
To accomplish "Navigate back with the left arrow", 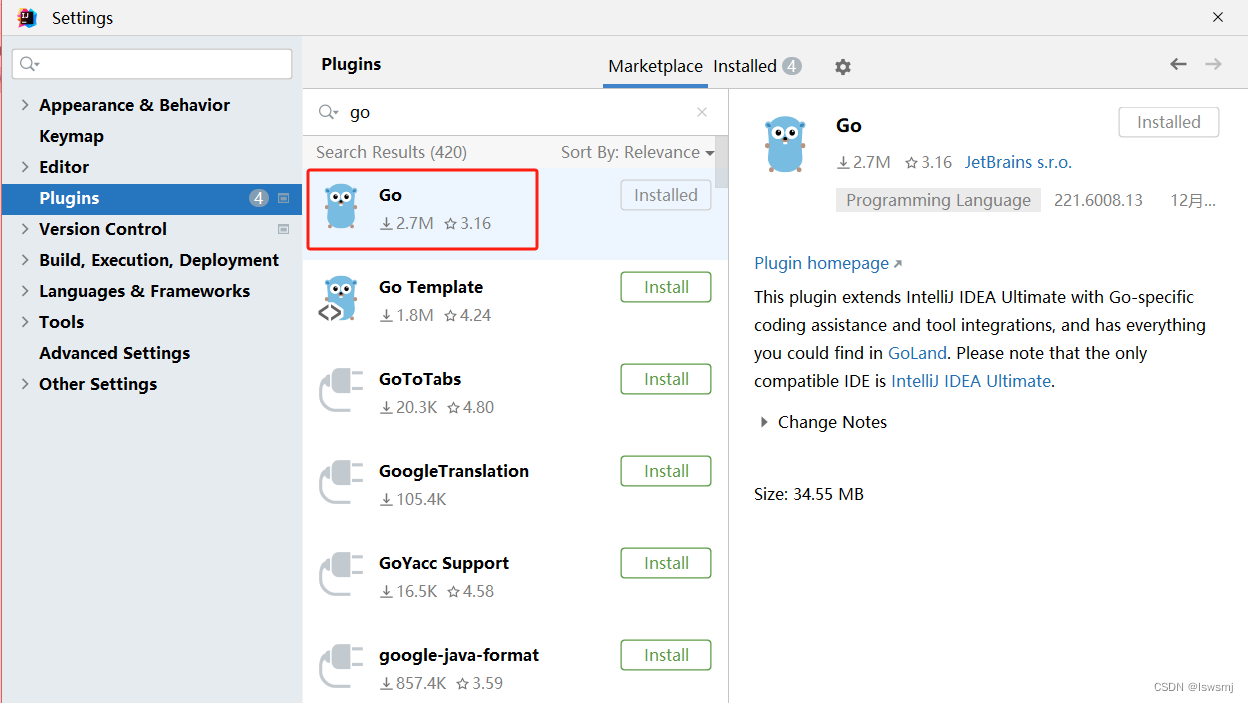I will 1178,64.
